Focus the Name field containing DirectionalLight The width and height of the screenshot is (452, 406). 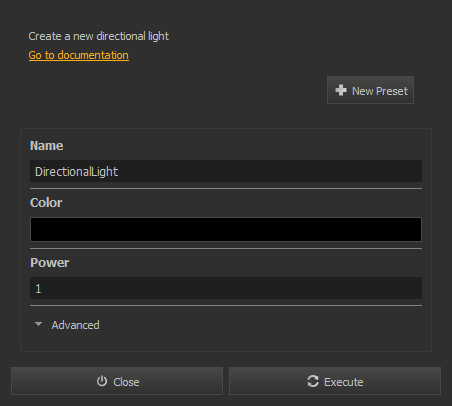point(226,171)
